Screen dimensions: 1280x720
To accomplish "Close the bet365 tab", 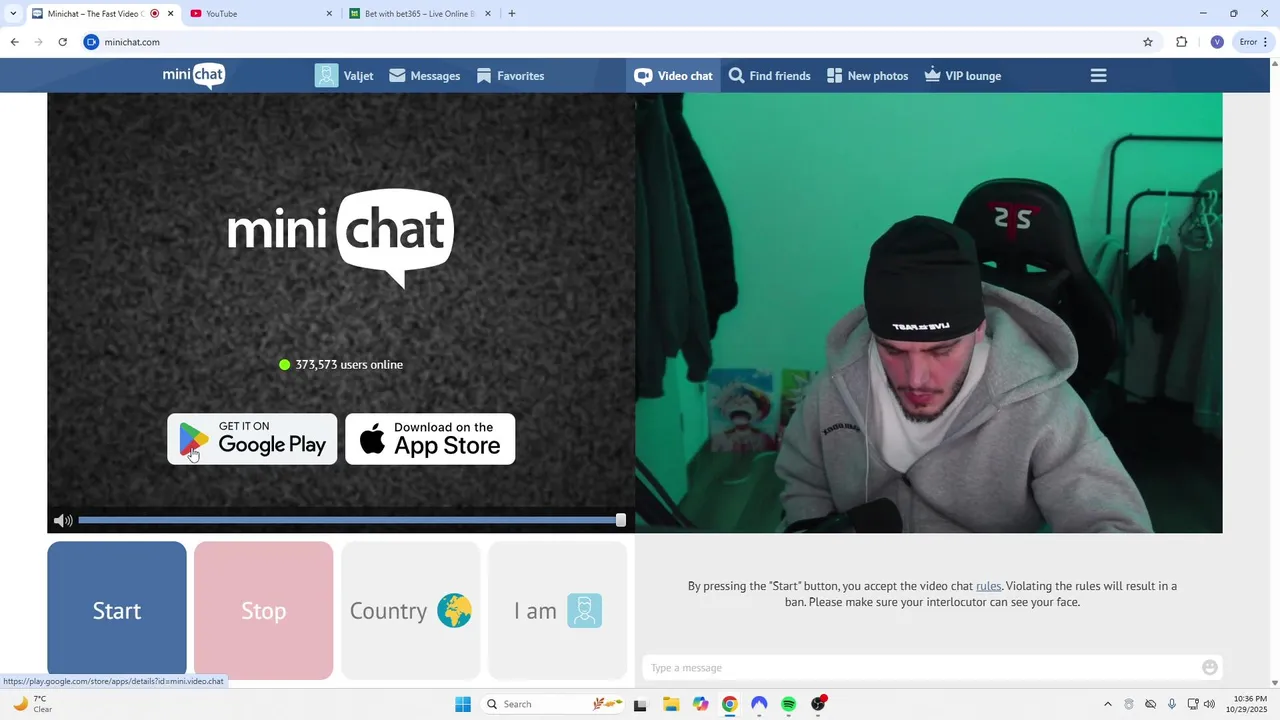I will 488,14.
